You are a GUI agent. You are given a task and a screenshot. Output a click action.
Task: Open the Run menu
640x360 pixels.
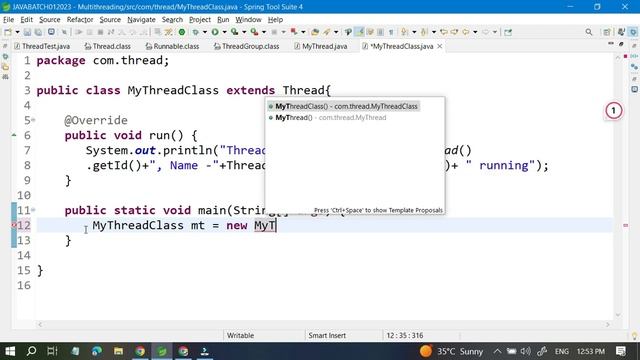(223, 20)
